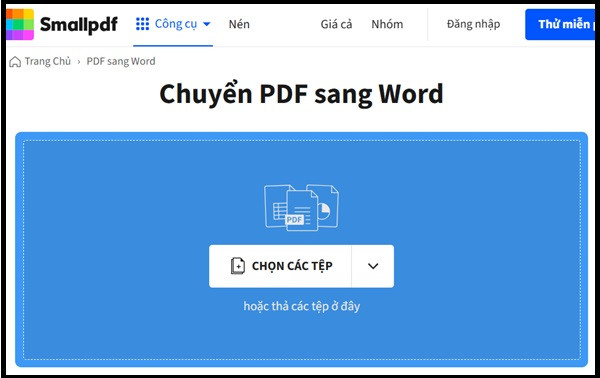Open the Nén compress menu item

pyautogui.click(x=239, y=24)
